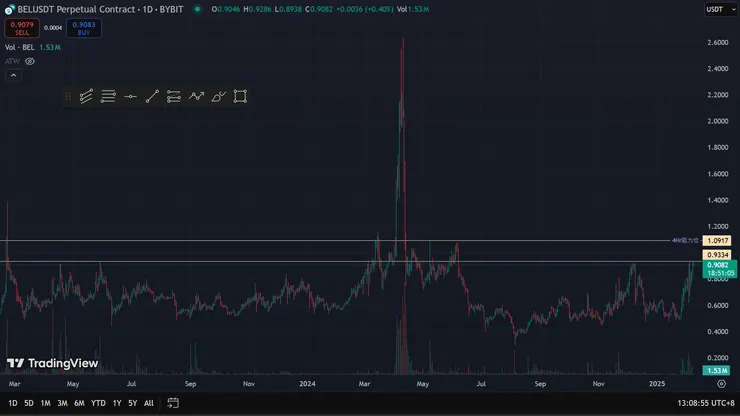Image resolution: width=740 pixels, height=416 pixels.
Task: Open chart scale settings gear icon
Action: (x=721, y=384)
